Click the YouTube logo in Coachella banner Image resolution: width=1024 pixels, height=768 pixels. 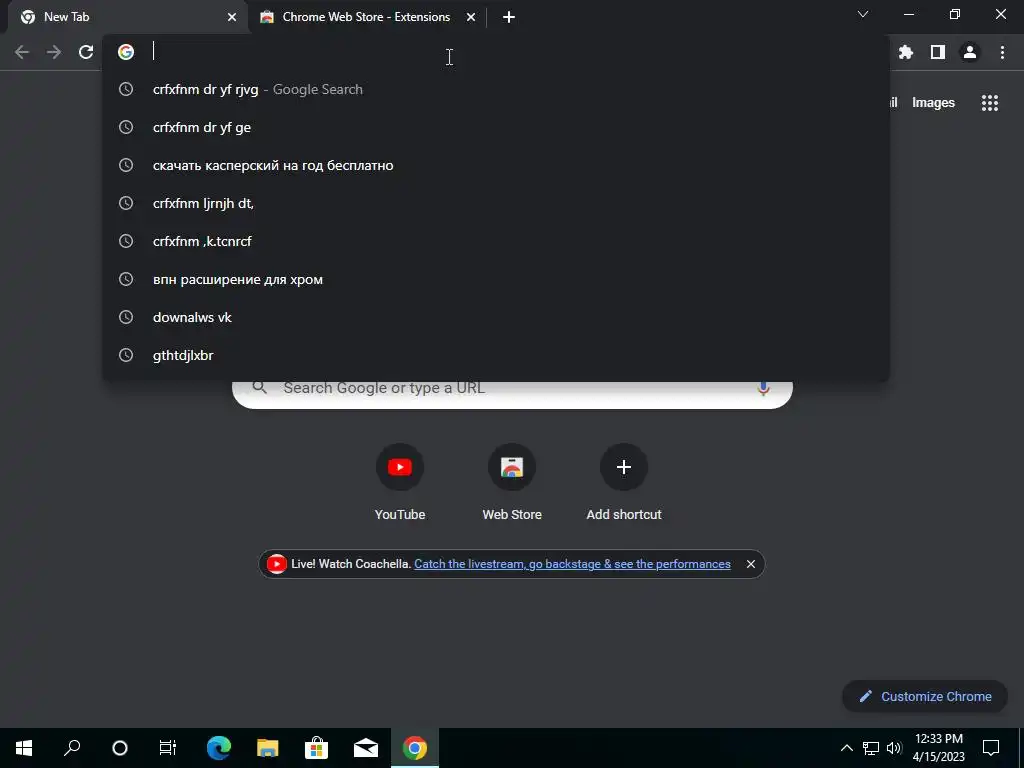coord(276,564)
